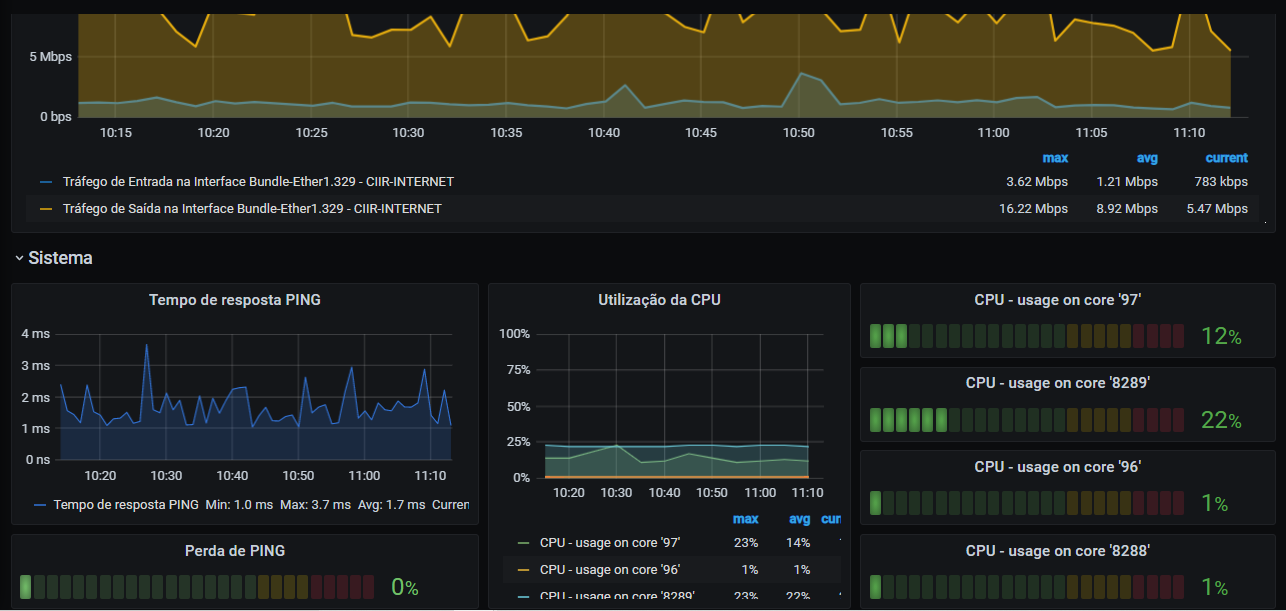Click the 22% gauge value for core '8289'
This screenshot has width=1286, height=611.
1221,421
